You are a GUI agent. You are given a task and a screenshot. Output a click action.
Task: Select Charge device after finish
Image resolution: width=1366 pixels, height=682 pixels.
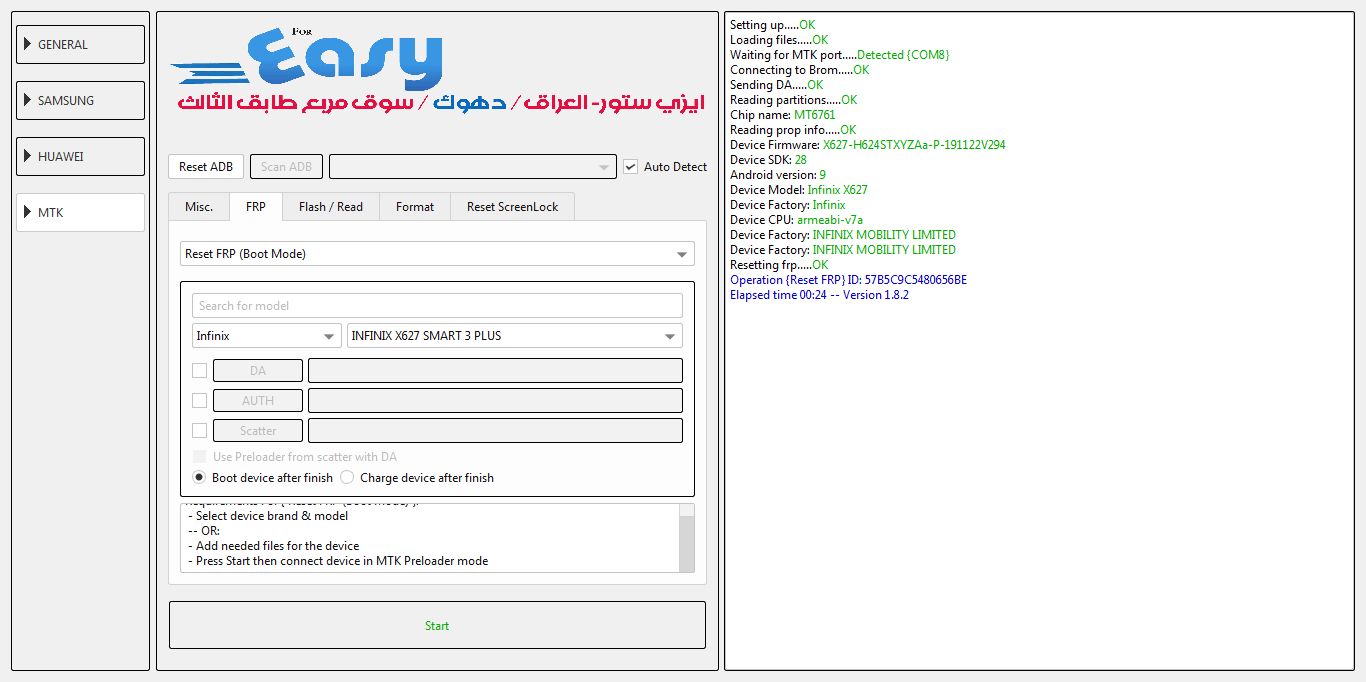[x=347, y=478]
